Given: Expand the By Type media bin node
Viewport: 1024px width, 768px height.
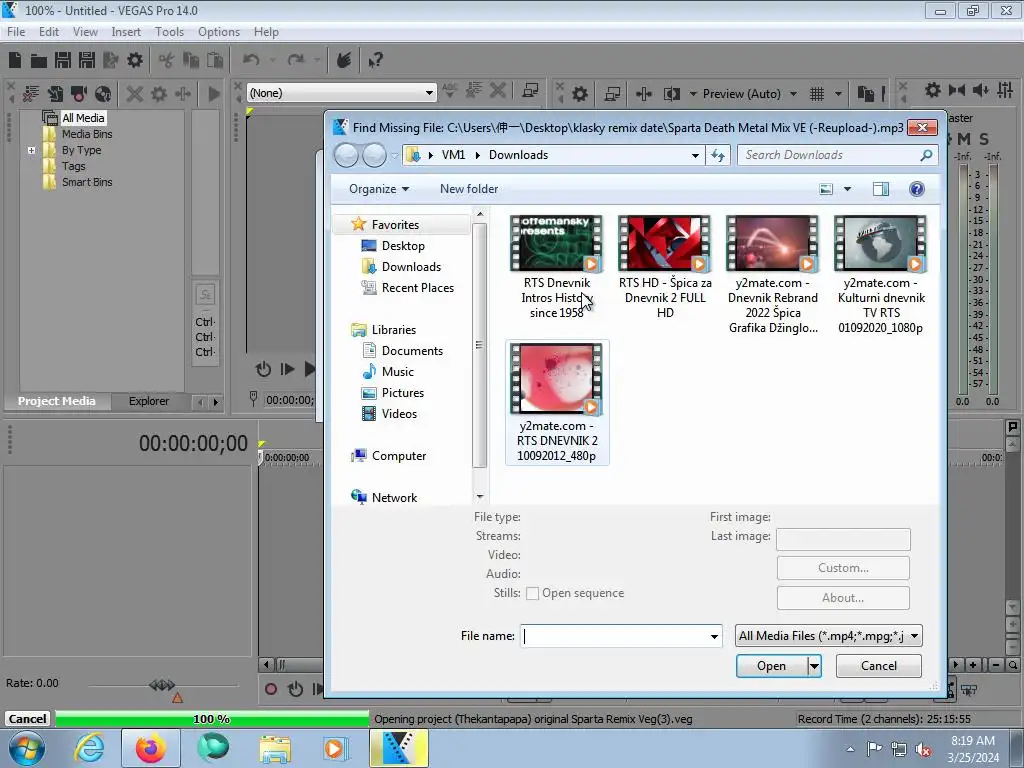Looking at the screenshot, I should tap(31, 150).
